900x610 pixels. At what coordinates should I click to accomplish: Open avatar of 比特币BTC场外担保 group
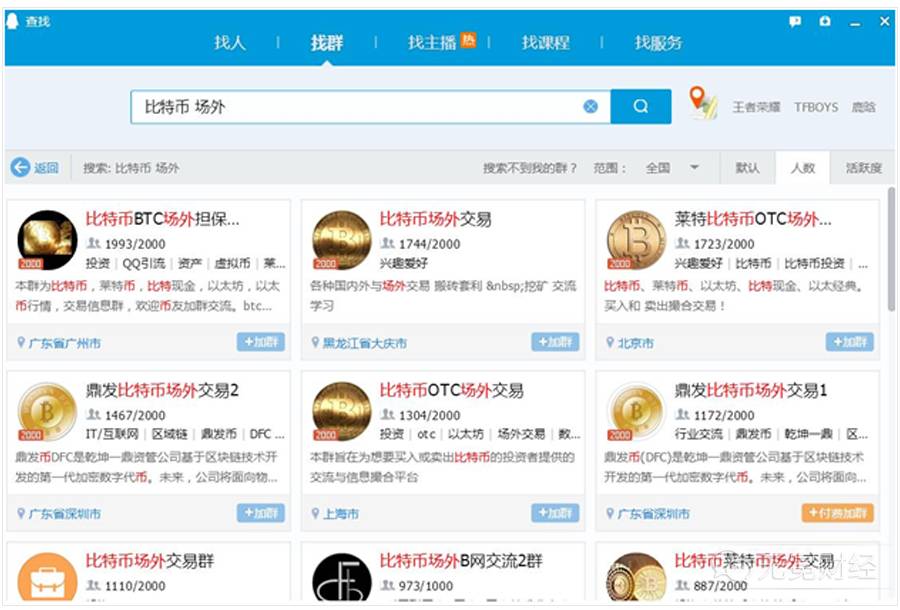[x=47, y=240]
